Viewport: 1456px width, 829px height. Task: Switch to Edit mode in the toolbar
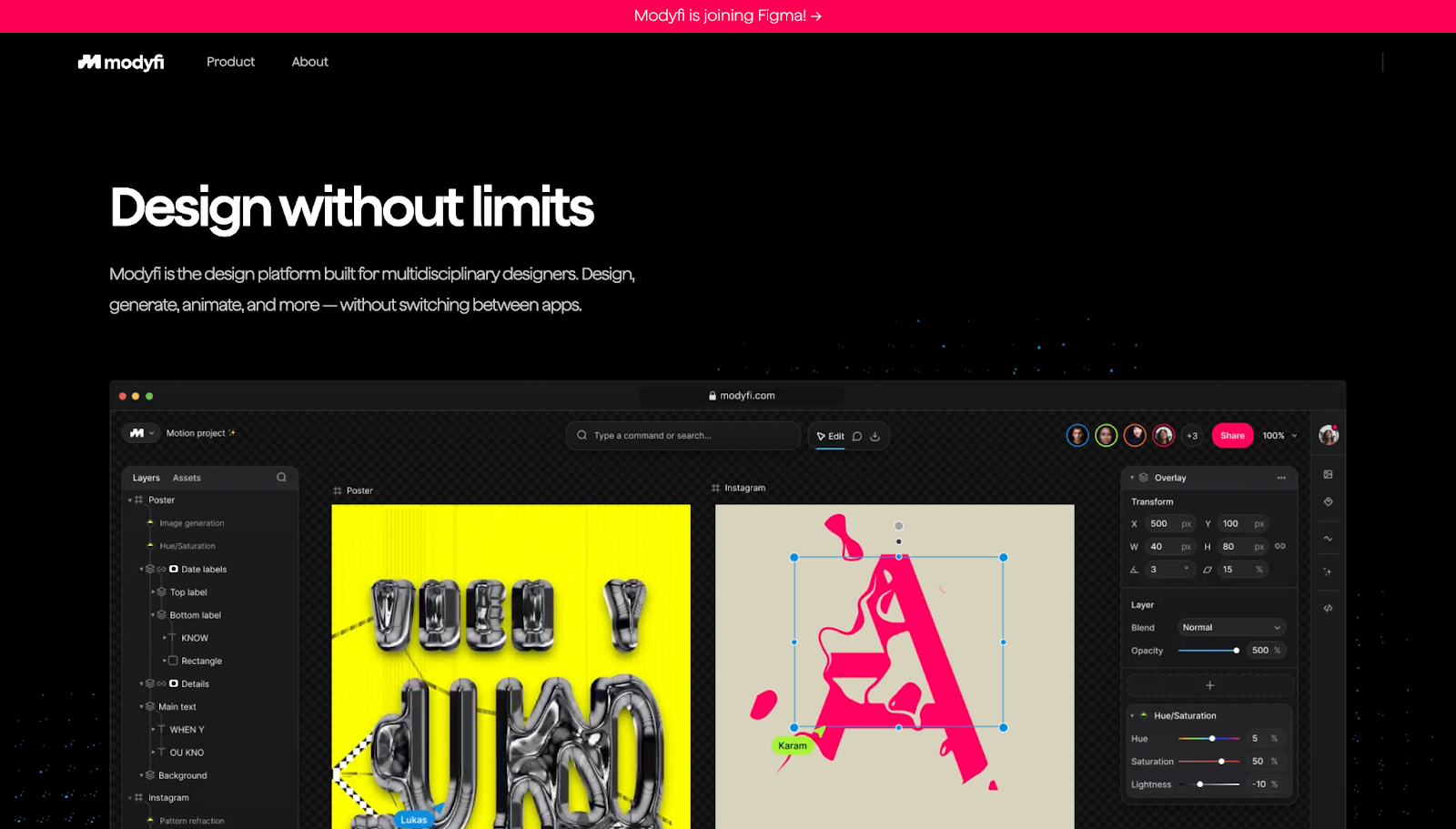(x=831, y=436)
